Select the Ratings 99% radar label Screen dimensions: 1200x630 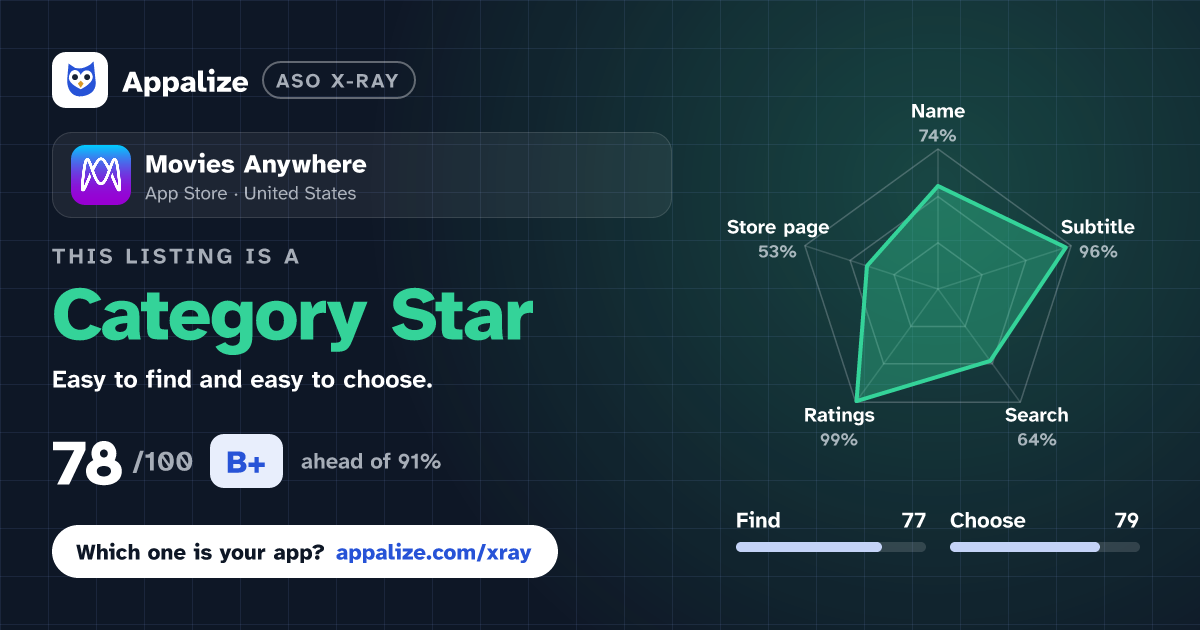click(x=839, y=427)
